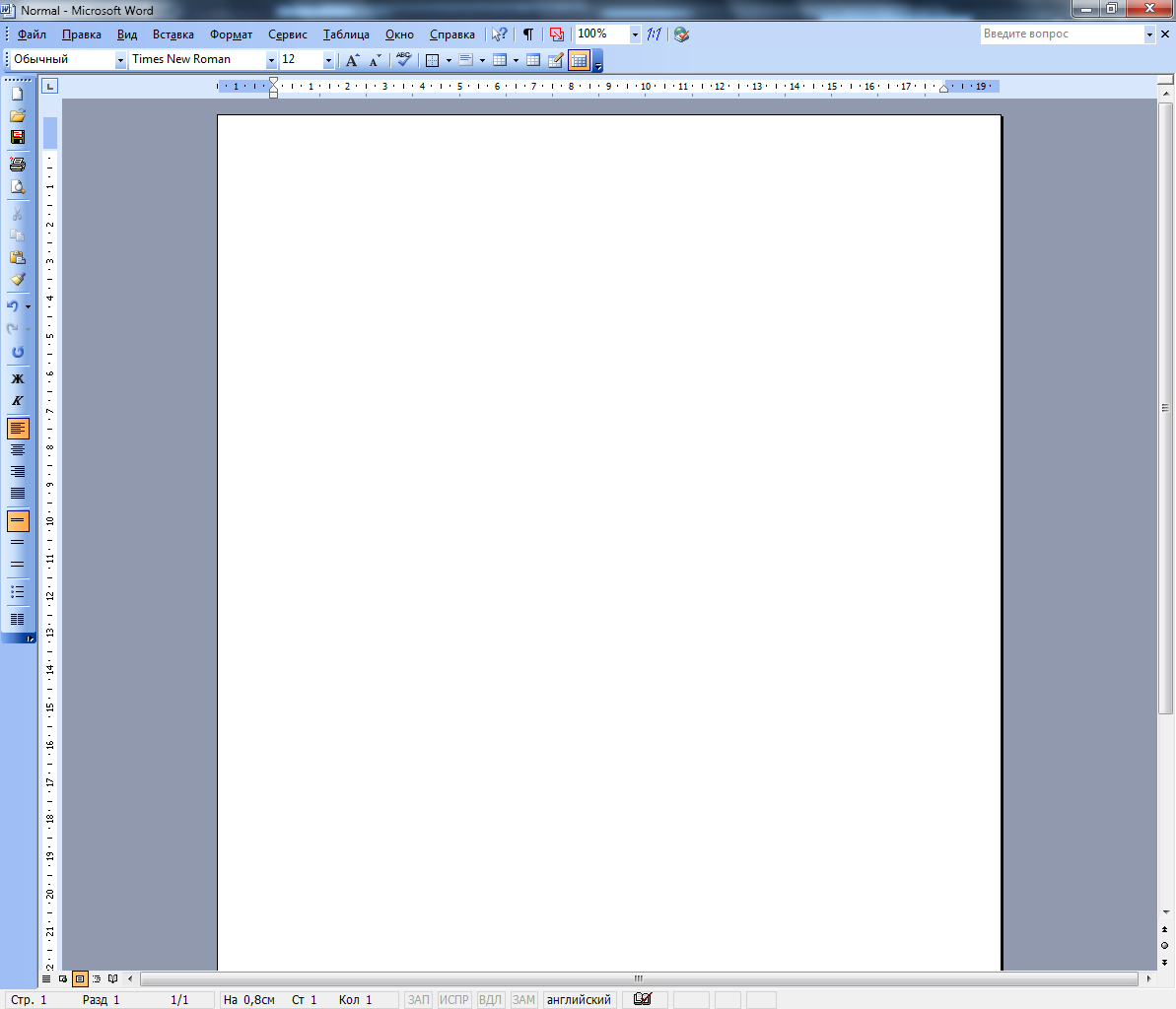Click the Paste clipboard icon

pos(17,257)
